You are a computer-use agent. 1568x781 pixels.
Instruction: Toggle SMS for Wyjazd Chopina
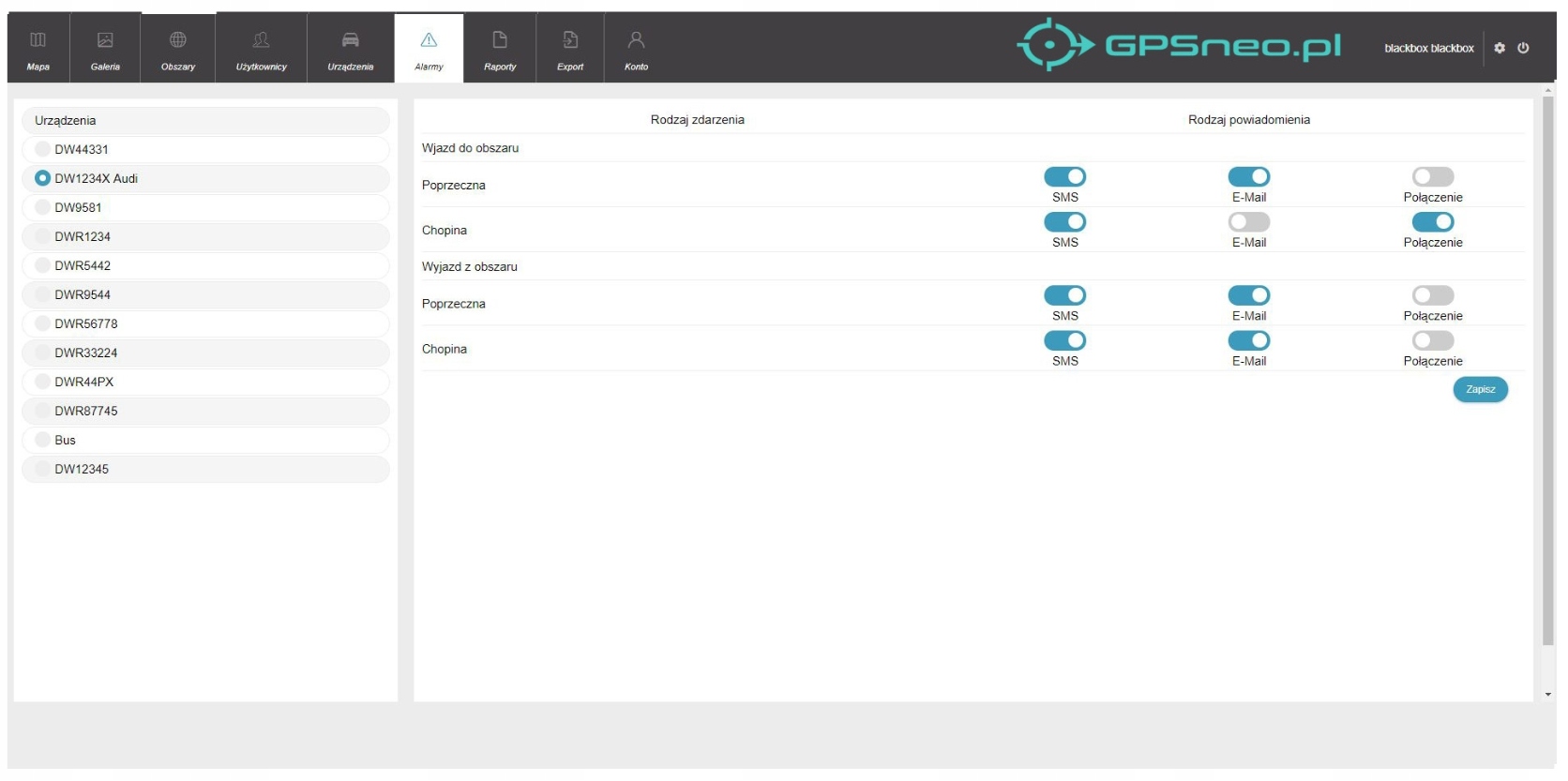[x=1065, y=340]
